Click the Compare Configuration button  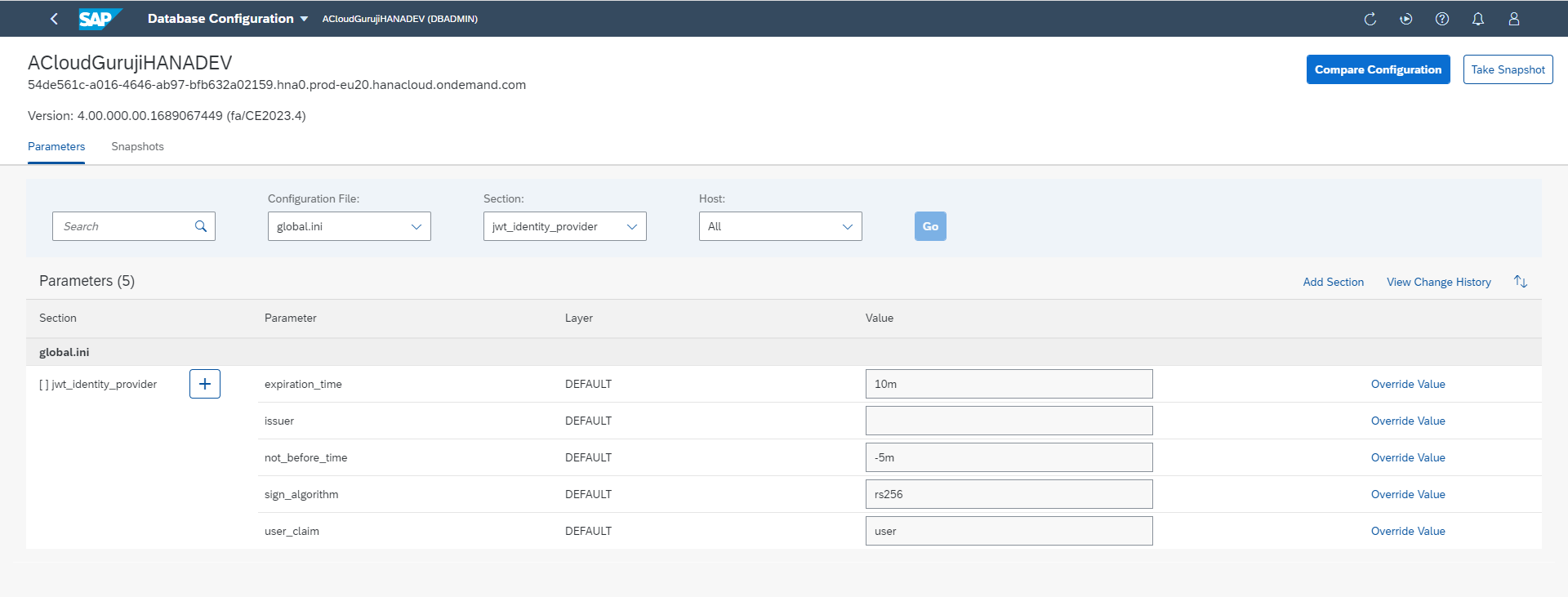pos(1378,69)
